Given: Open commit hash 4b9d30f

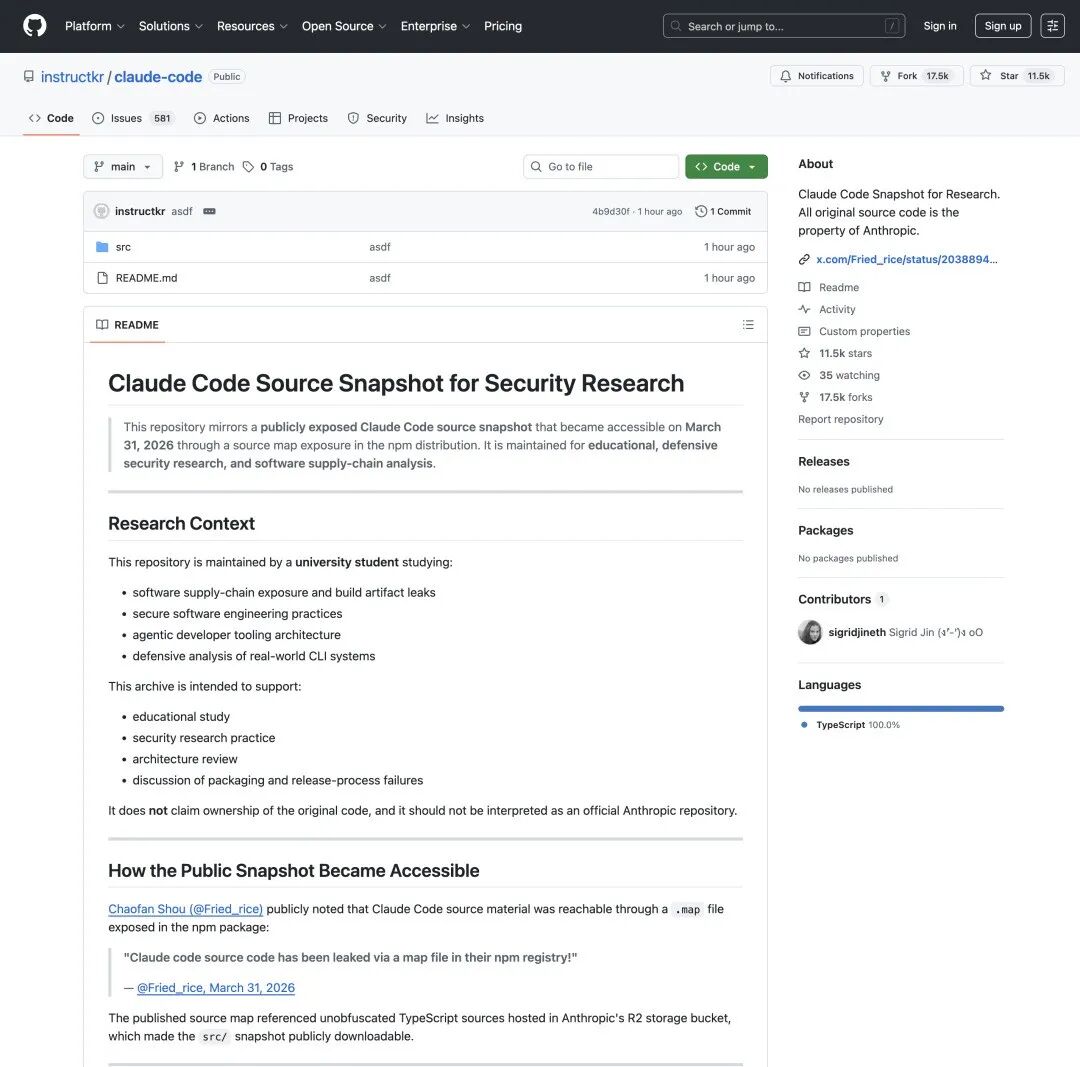Looking at the screenshot, I should pos(610,211).
